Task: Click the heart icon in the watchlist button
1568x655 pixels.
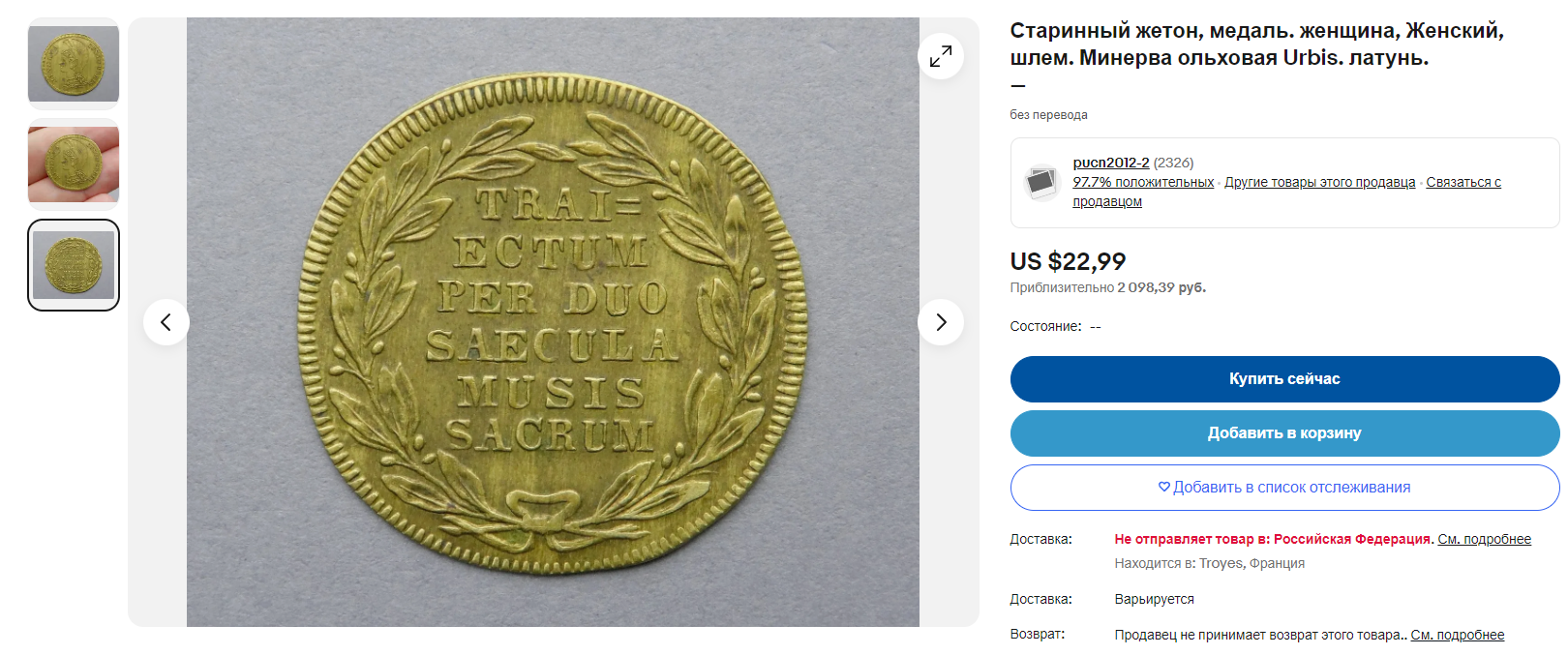Action: (1164, 487)
